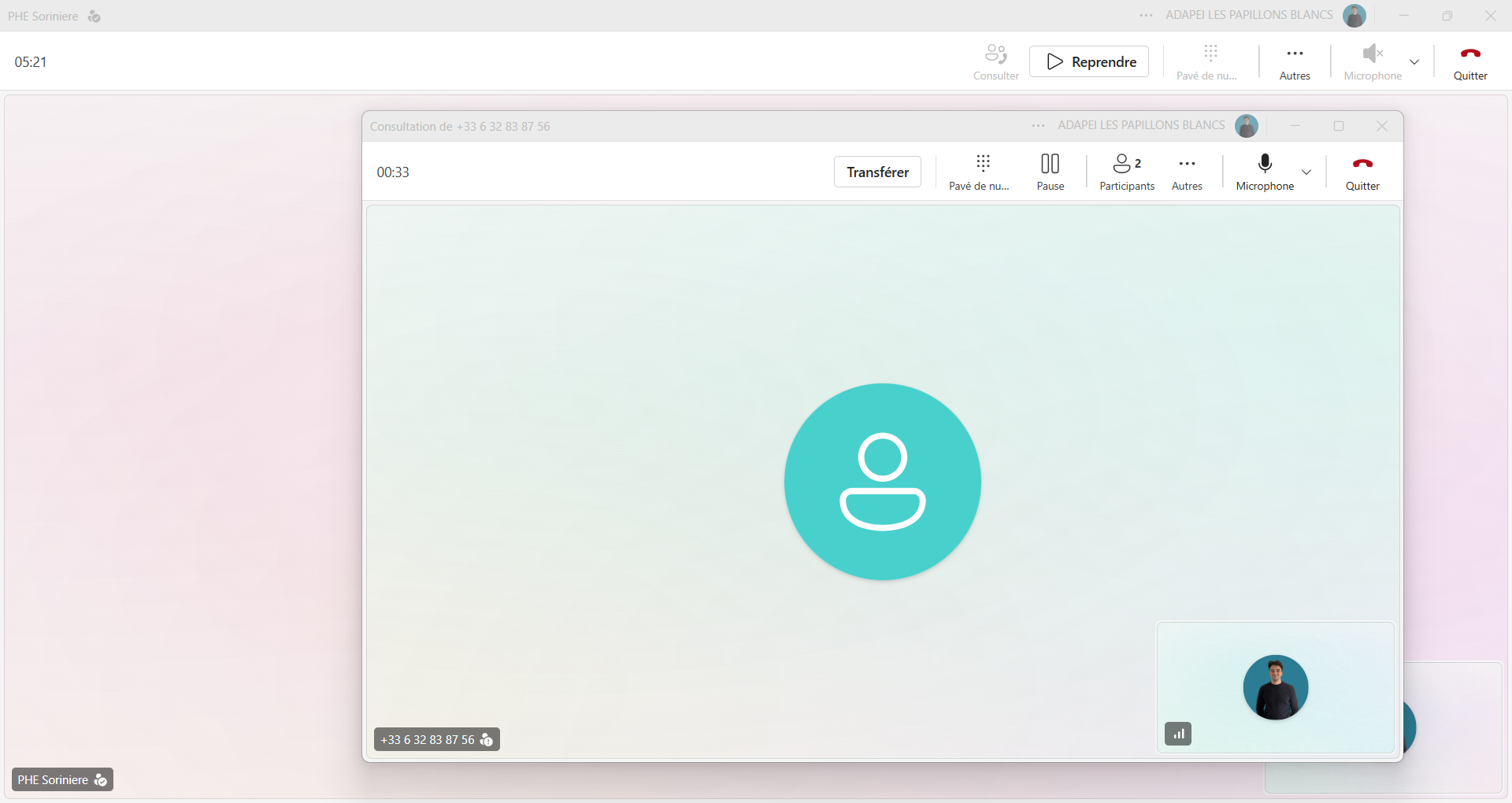
Task: Resume the held call with Reprendre
Action: 1089,61
